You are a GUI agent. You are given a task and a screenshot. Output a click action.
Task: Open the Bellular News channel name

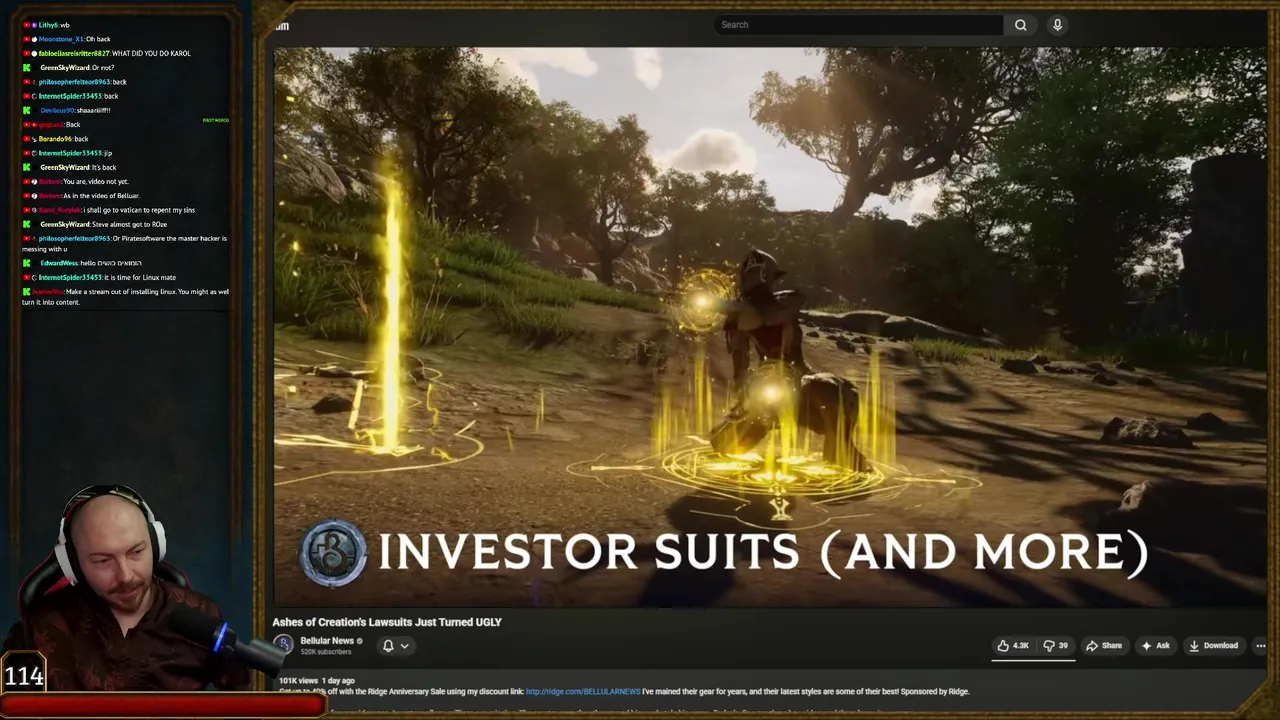[x=327, y=641]
